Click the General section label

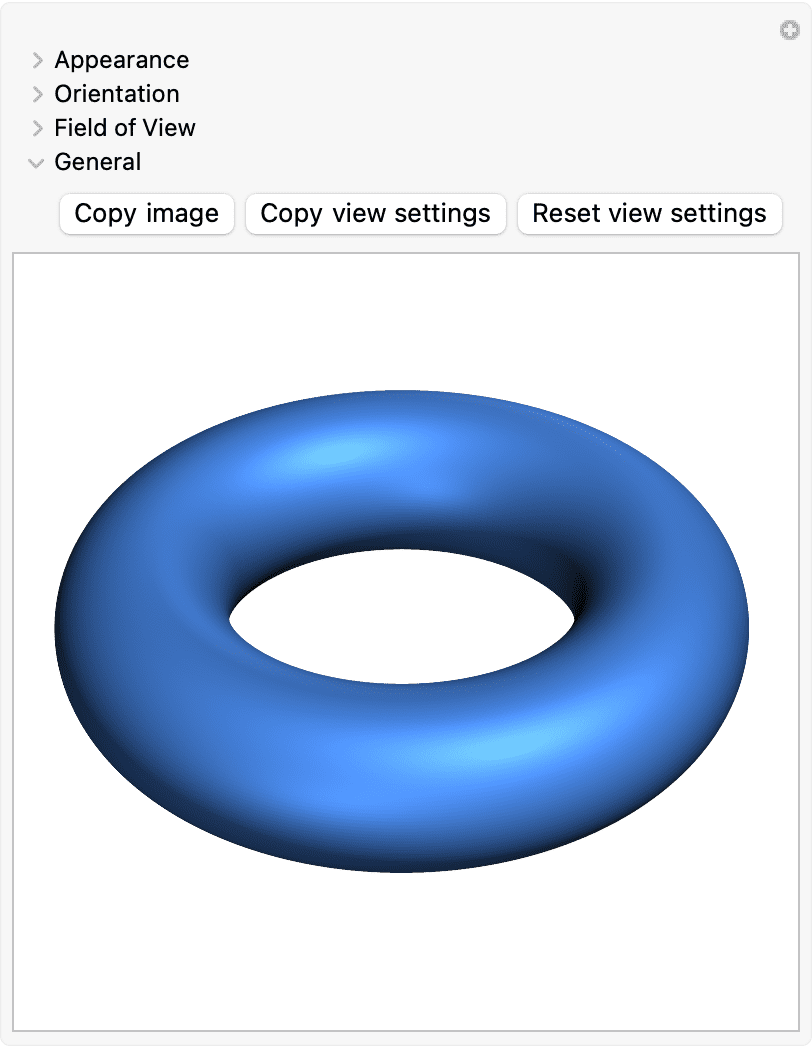(98, 161)
